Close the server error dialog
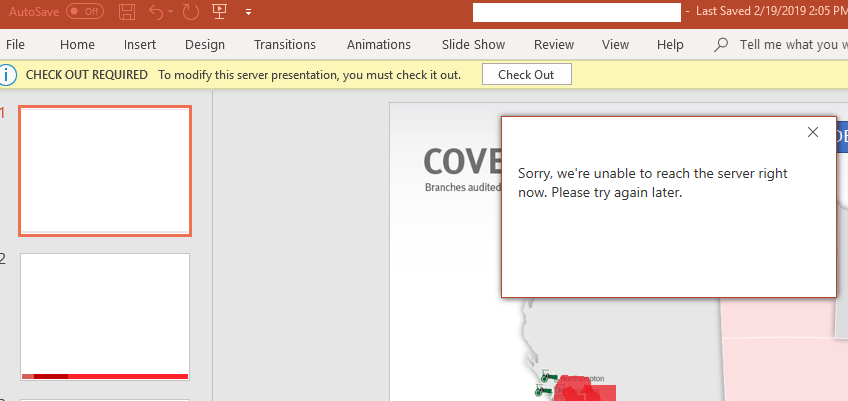 tap(812, 132)
